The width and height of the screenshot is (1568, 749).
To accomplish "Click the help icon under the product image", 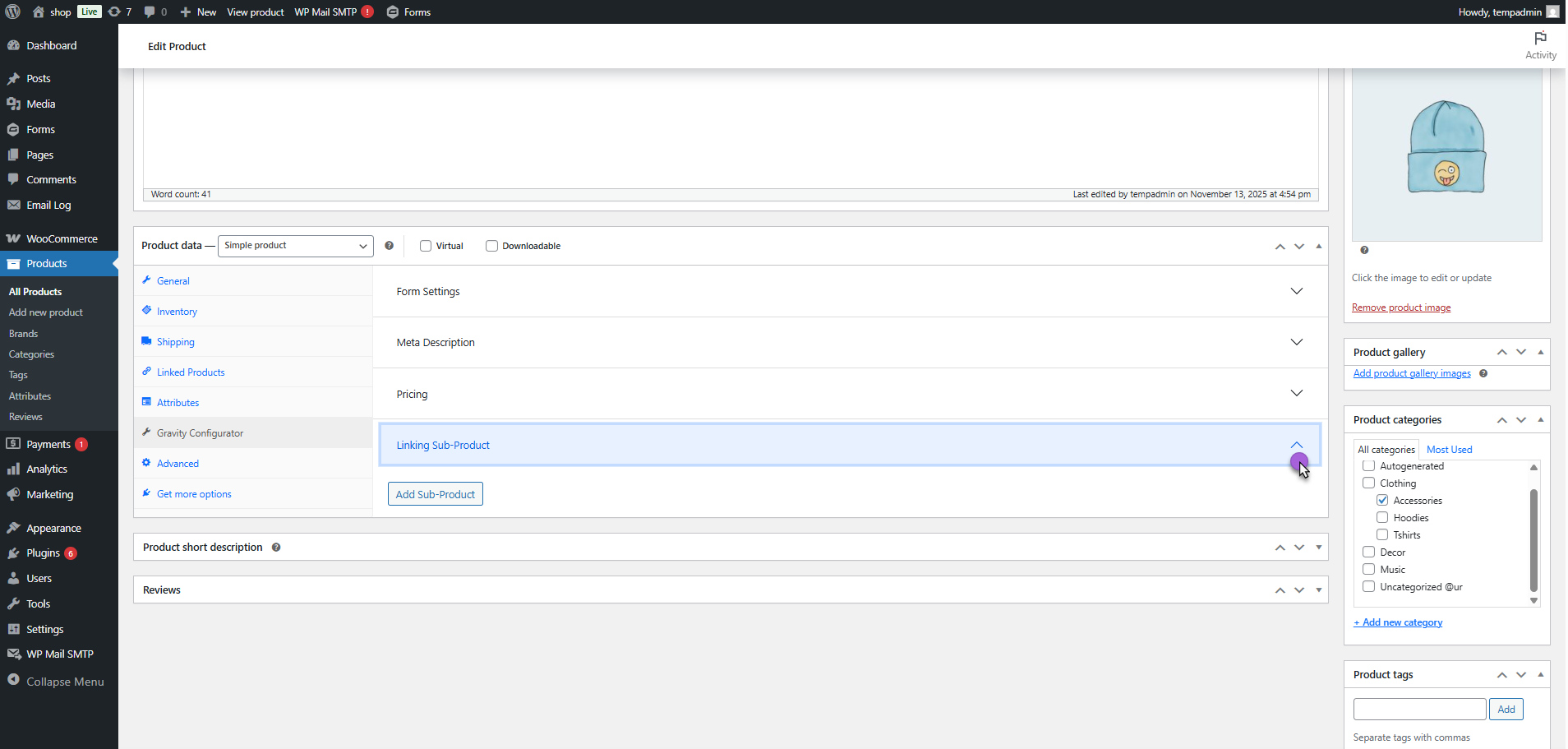I will (x=1364, y=250).
